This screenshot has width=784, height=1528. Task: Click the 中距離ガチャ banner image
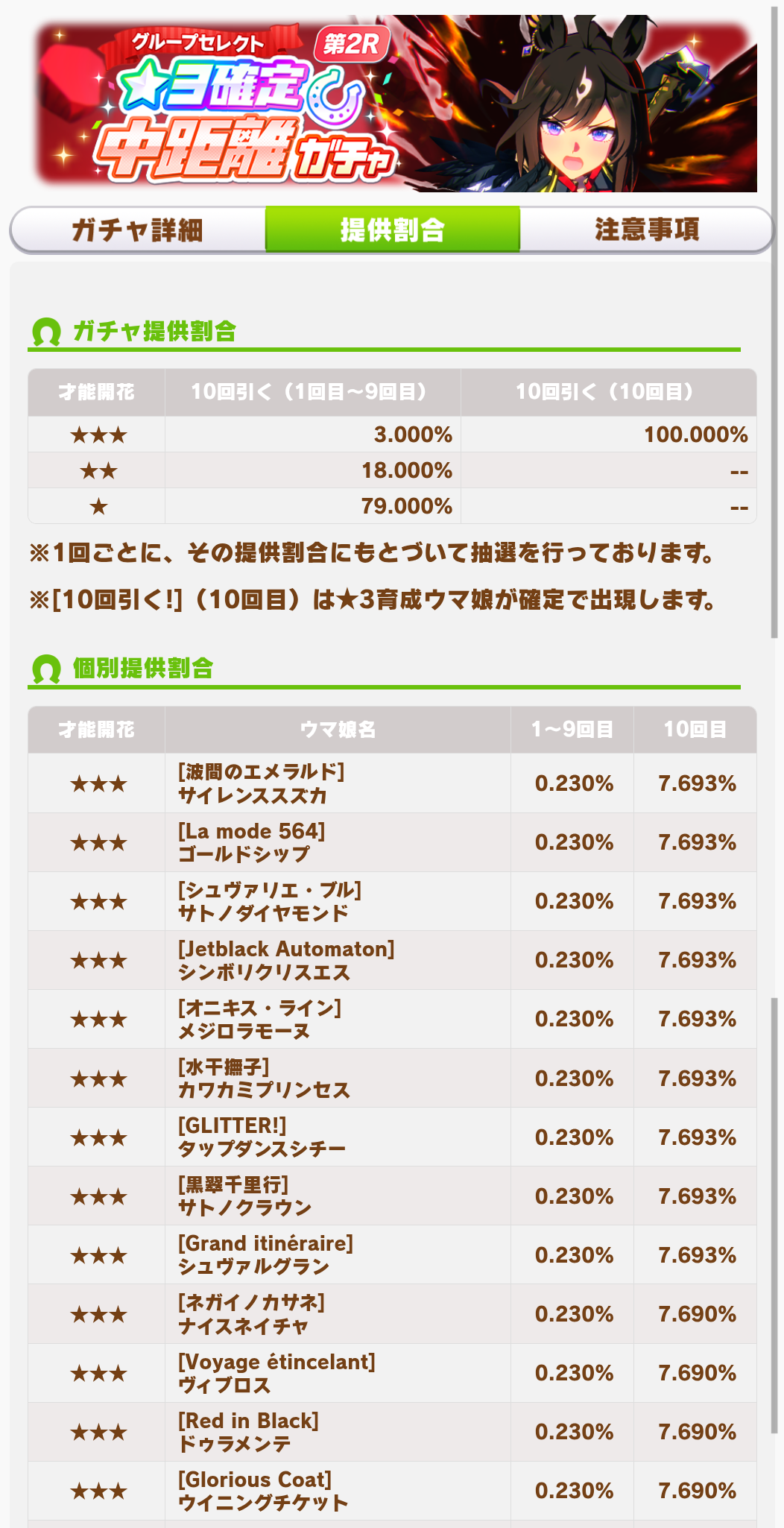pyautogui.click(x=396, y=104)
